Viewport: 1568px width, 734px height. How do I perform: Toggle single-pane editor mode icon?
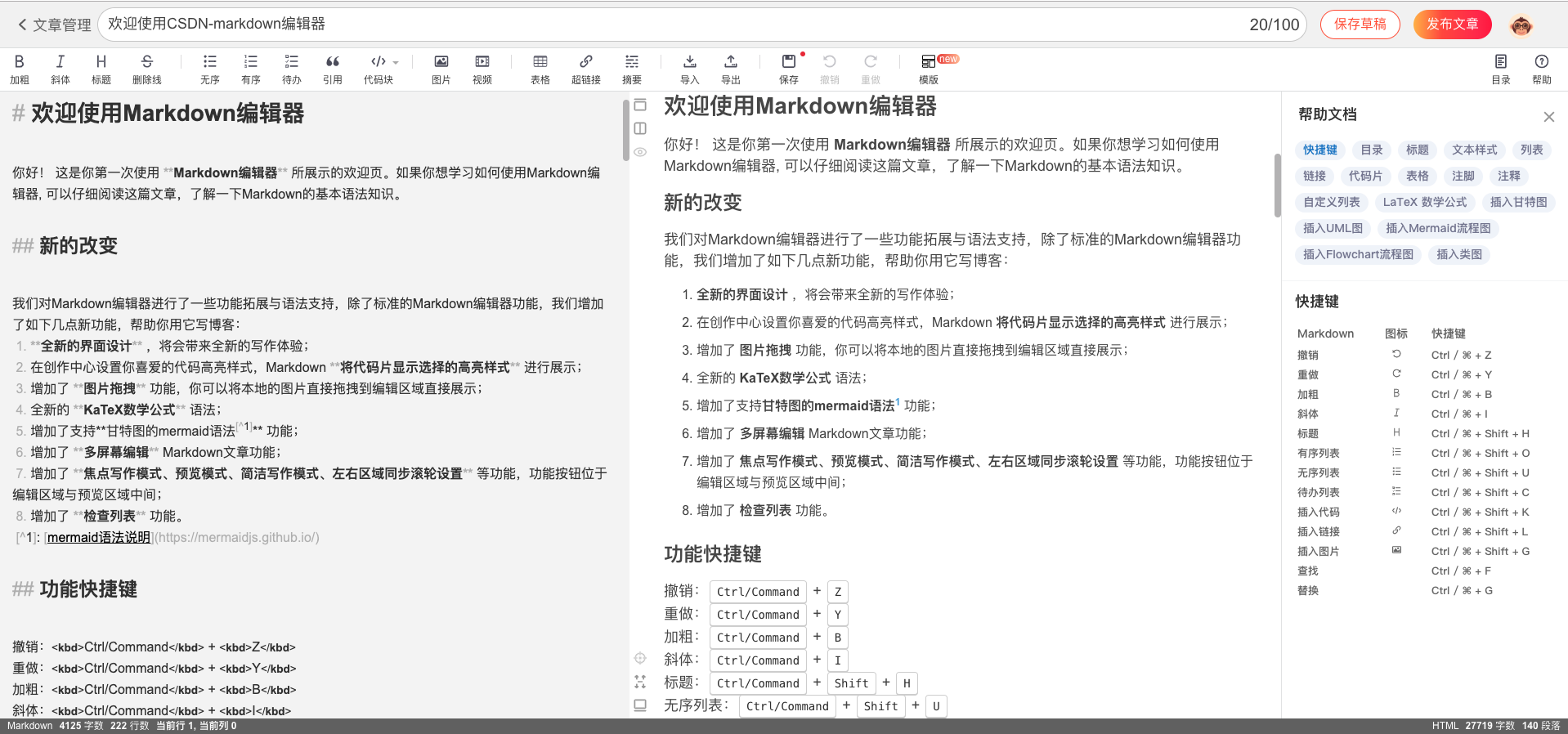pos(640,105)
